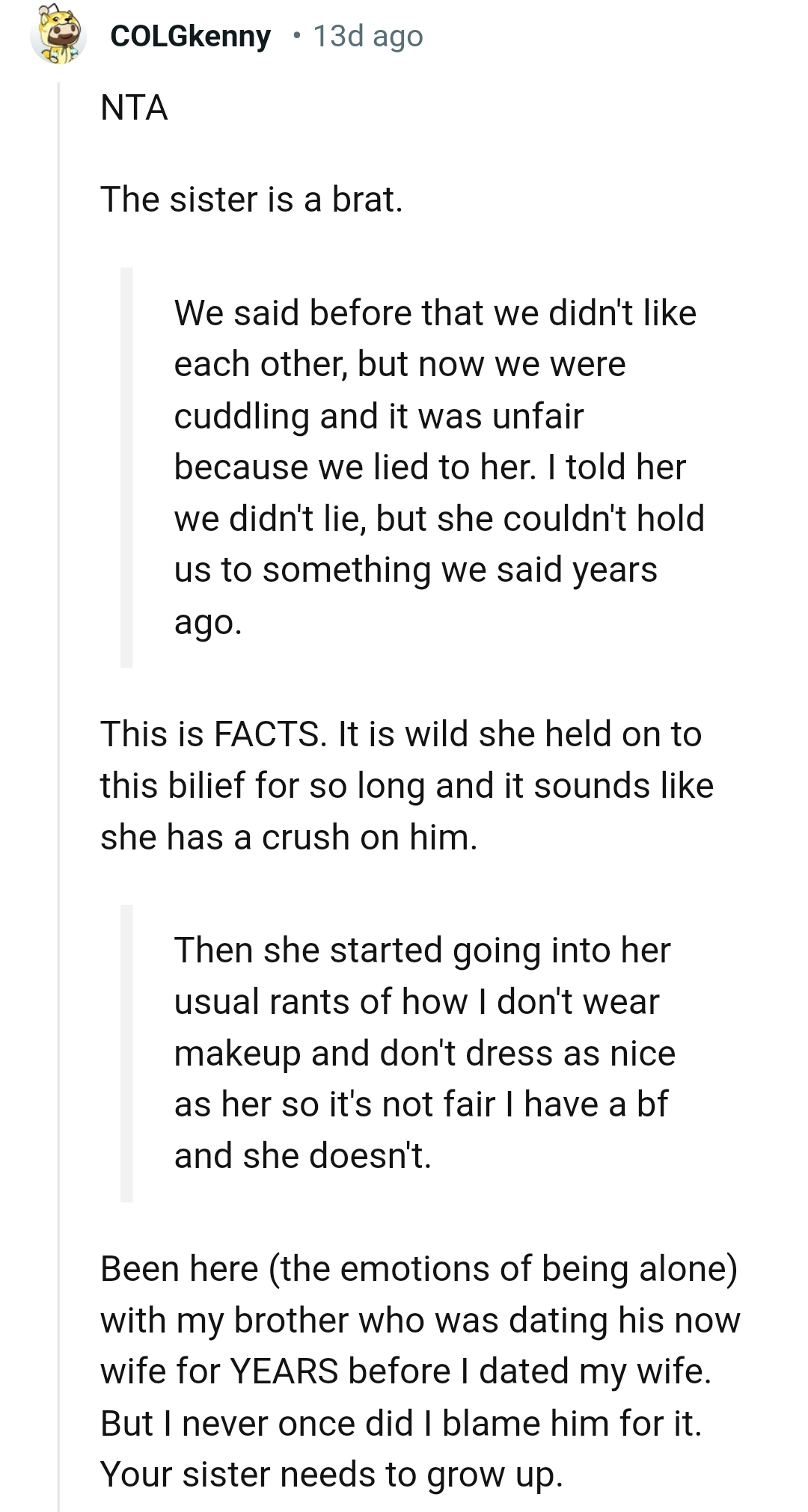The image size is (808, 1512).
Task: Collapse the second quote via its side bar
Action: pos(126,1047)
